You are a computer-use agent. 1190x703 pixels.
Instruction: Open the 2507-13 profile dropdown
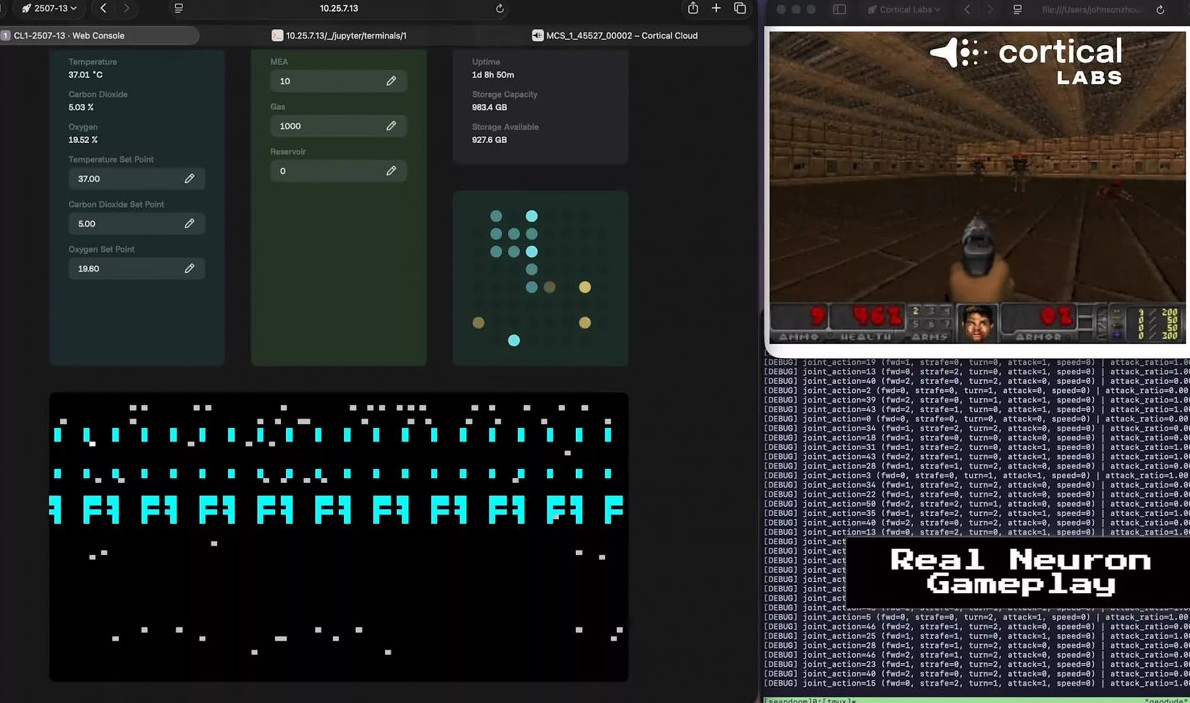tap(50, 9)
